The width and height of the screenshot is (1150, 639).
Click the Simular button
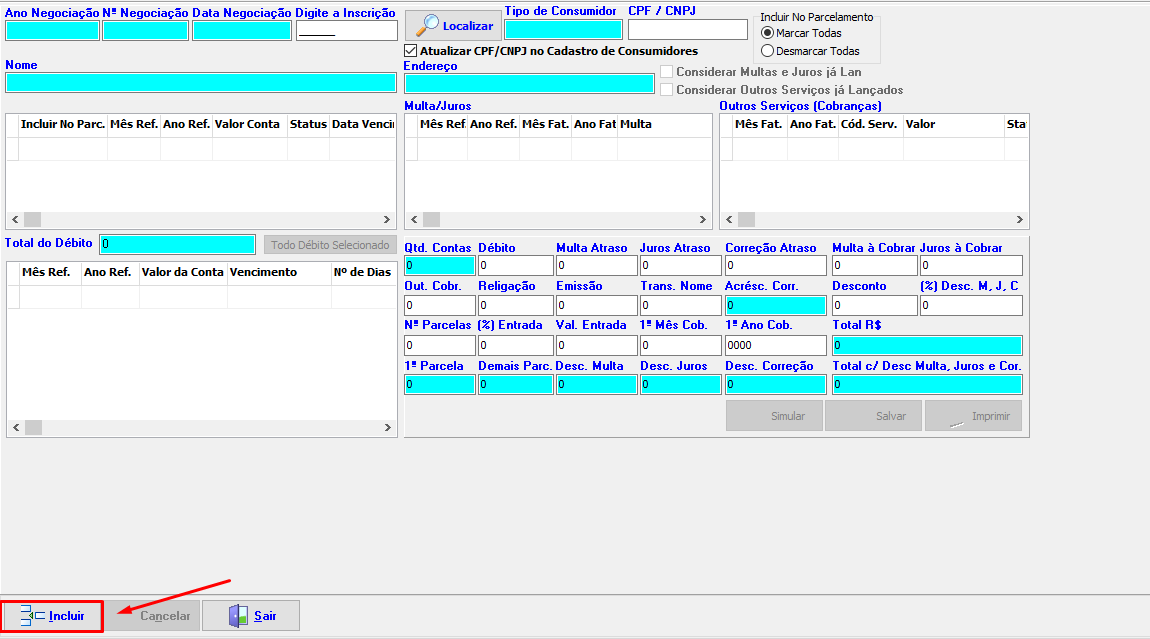click(x=774, y=416)
